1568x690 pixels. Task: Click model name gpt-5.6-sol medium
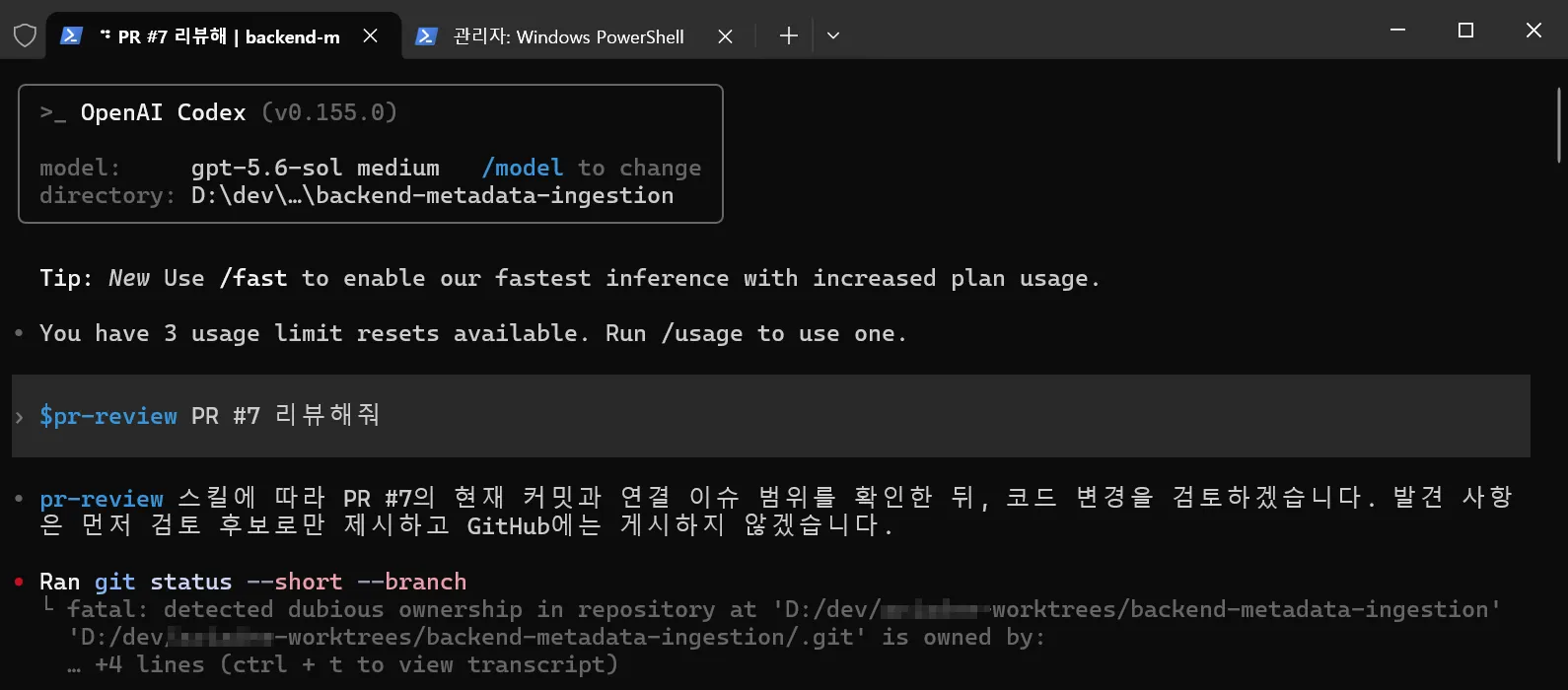(x=315, y=168)
